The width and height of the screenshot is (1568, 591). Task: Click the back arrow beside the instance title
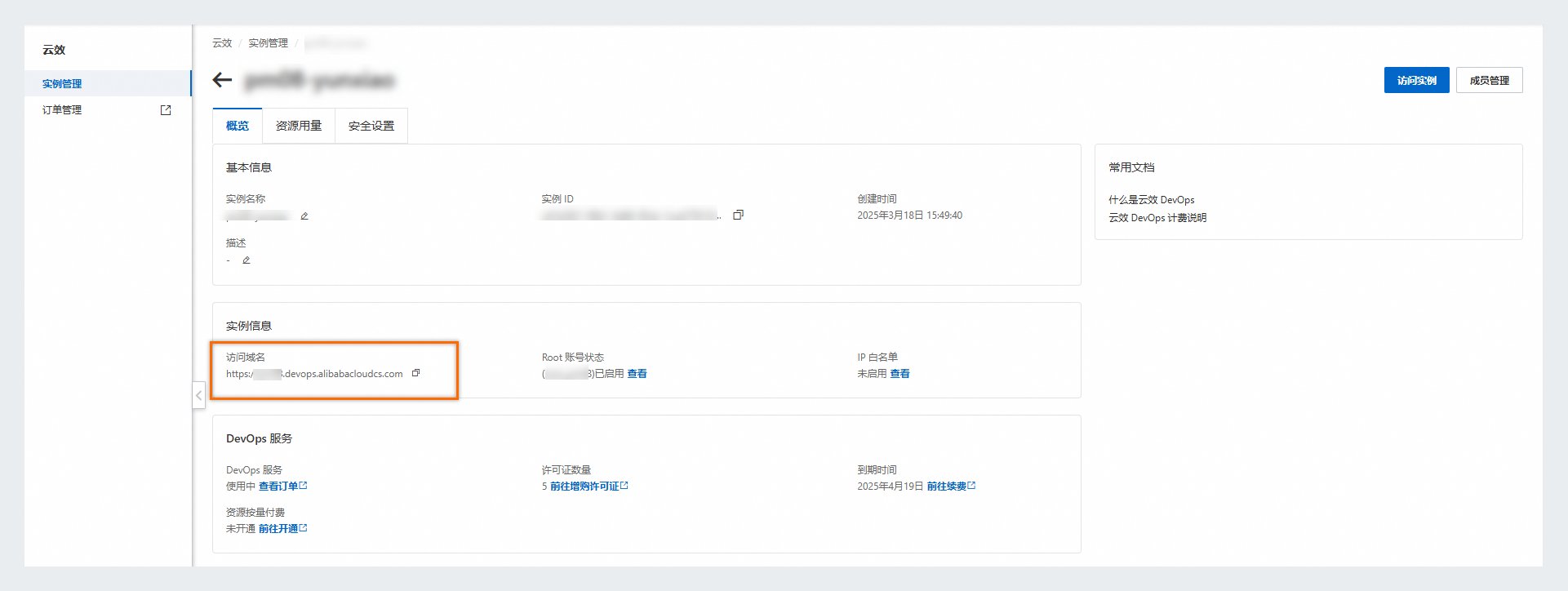click(222, 80)
